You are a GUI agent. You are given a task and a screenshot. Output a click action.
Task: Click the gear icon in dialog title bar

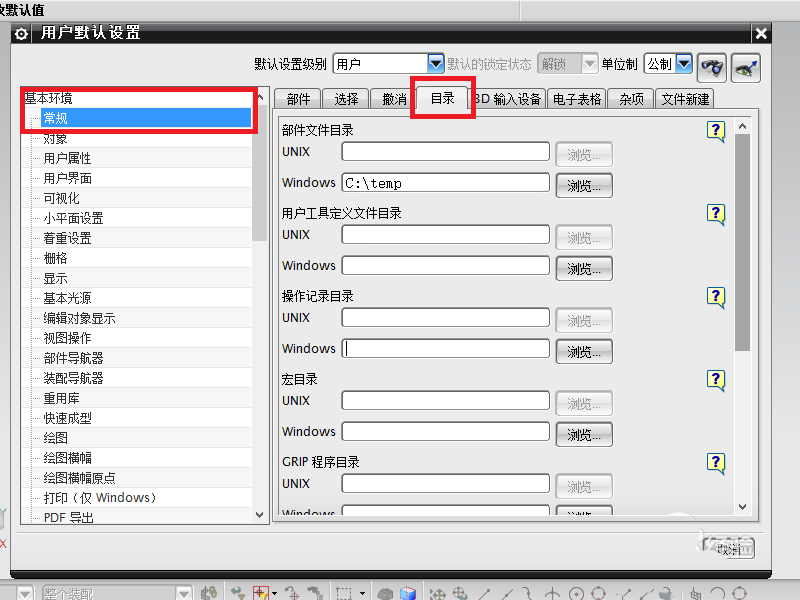point(20,32)
